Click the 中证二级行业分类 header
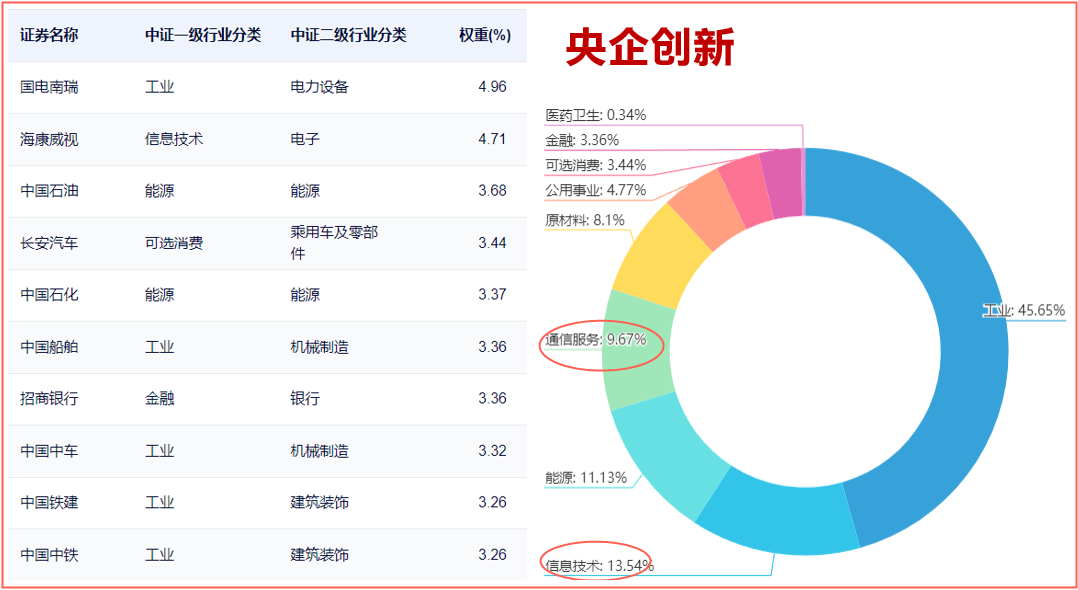 [x=349, y=35]
